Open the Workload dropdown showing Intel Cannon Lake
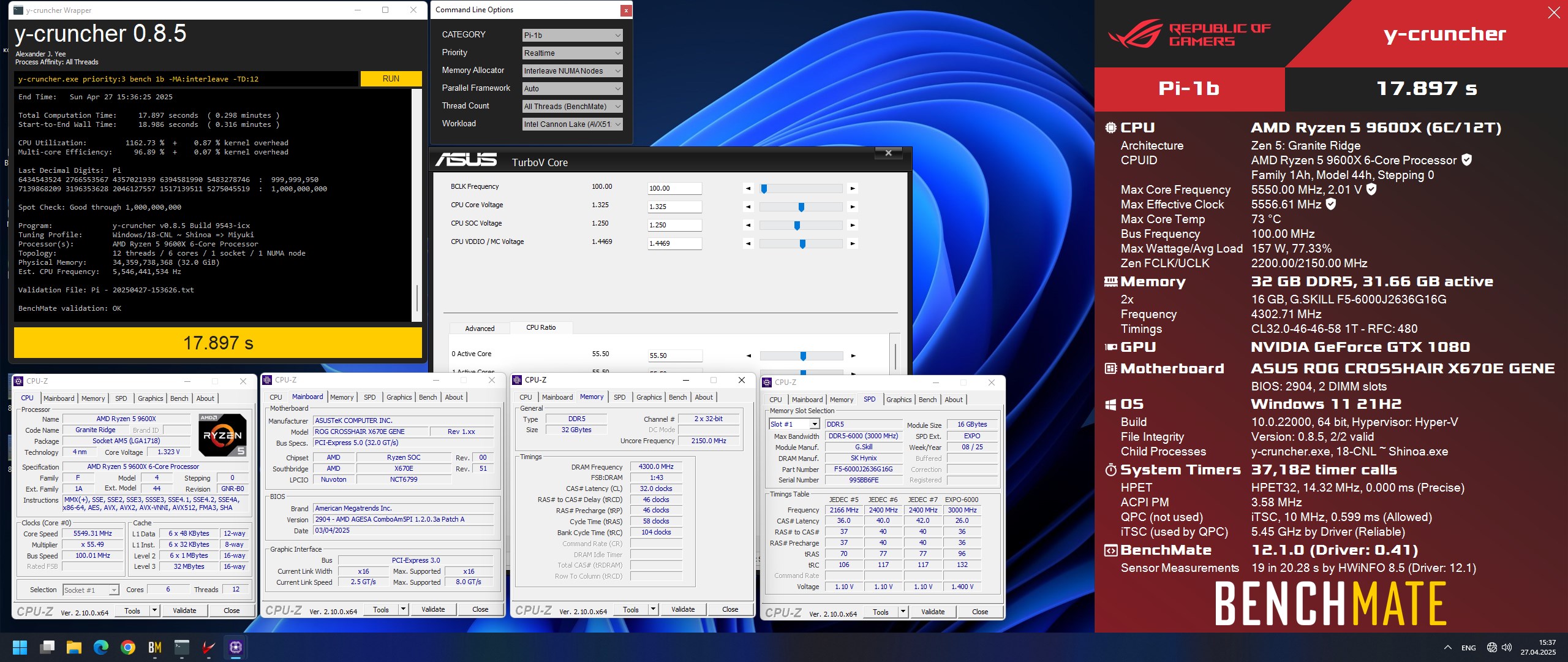Viewport: 1568px width, 662px height. pos(572,124)
